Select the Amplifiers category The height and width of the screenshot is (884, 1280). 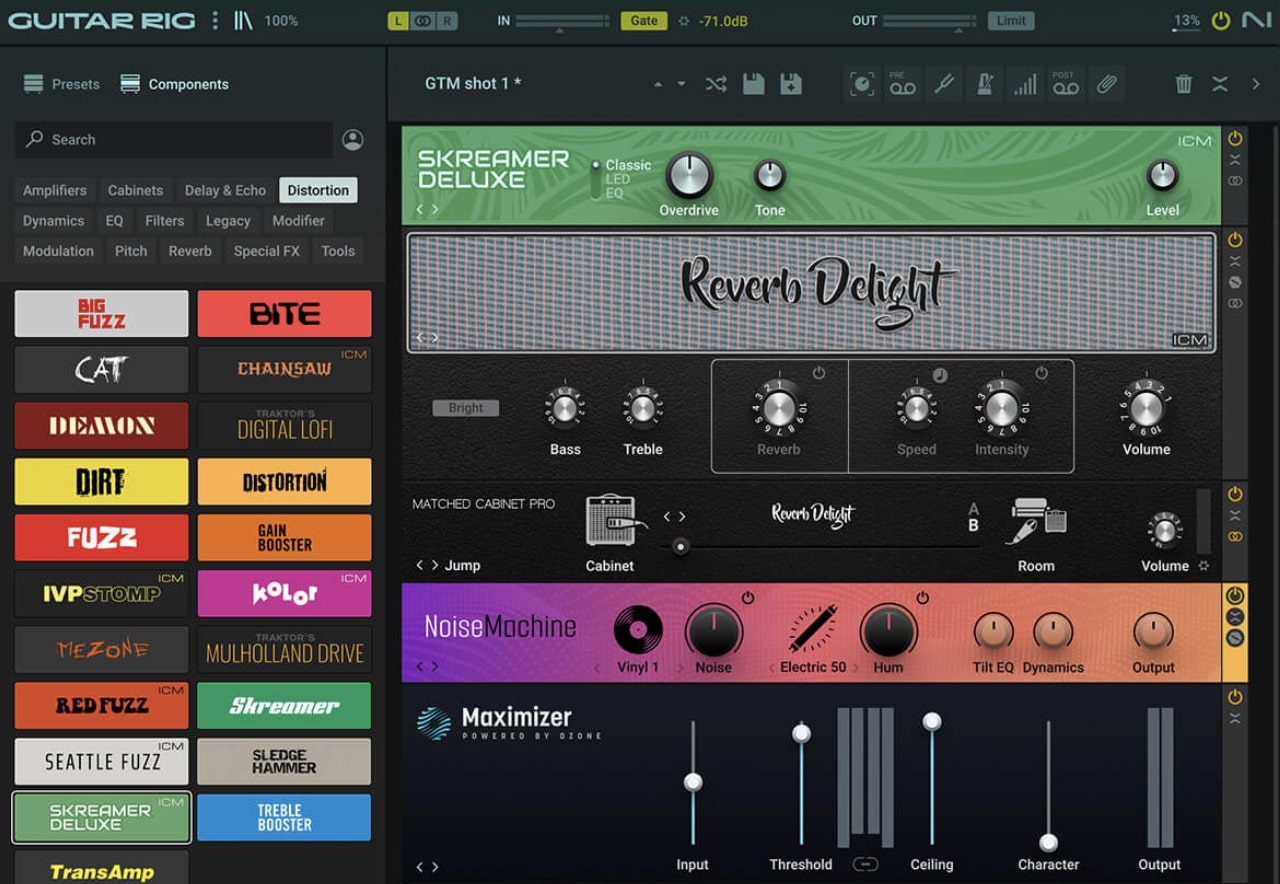tap(55, 190)
